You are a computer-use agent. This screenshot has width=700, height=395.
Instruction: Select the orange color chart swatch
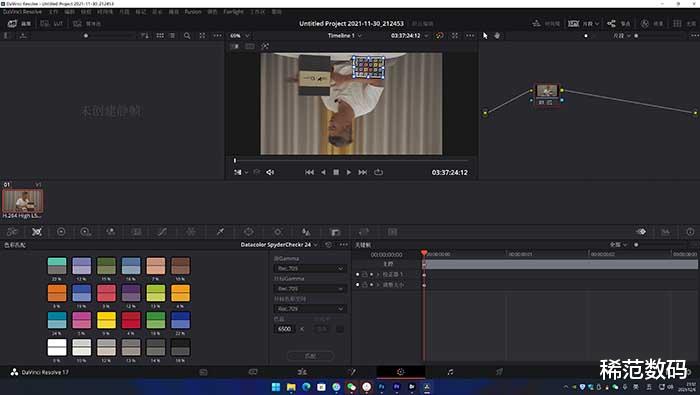57,293
